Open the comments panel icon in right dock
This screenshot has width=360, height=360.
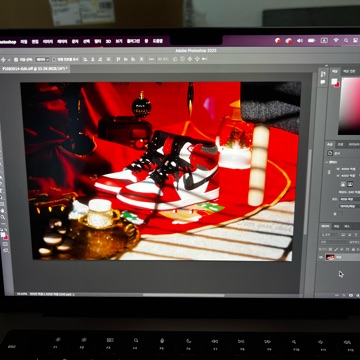pyautogui.click(x=322, y=82)
